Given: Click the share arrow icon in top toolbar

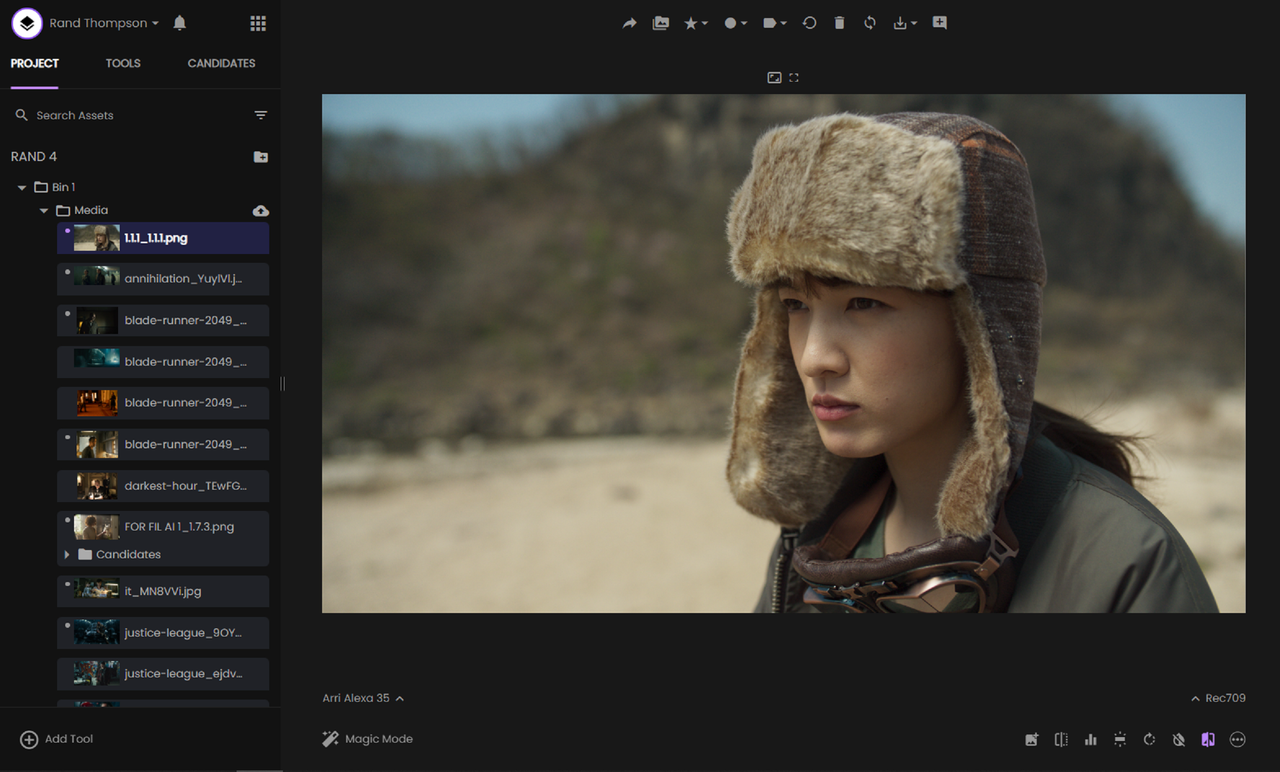Looking at the screenshot, I should coord(629,23).
